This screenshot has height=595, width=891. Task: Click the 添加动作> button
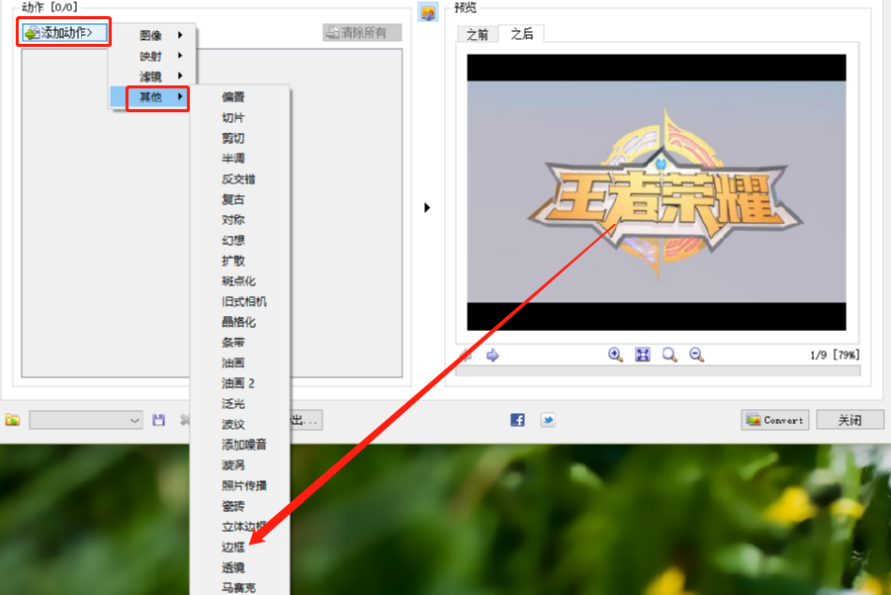pos(64,32)
